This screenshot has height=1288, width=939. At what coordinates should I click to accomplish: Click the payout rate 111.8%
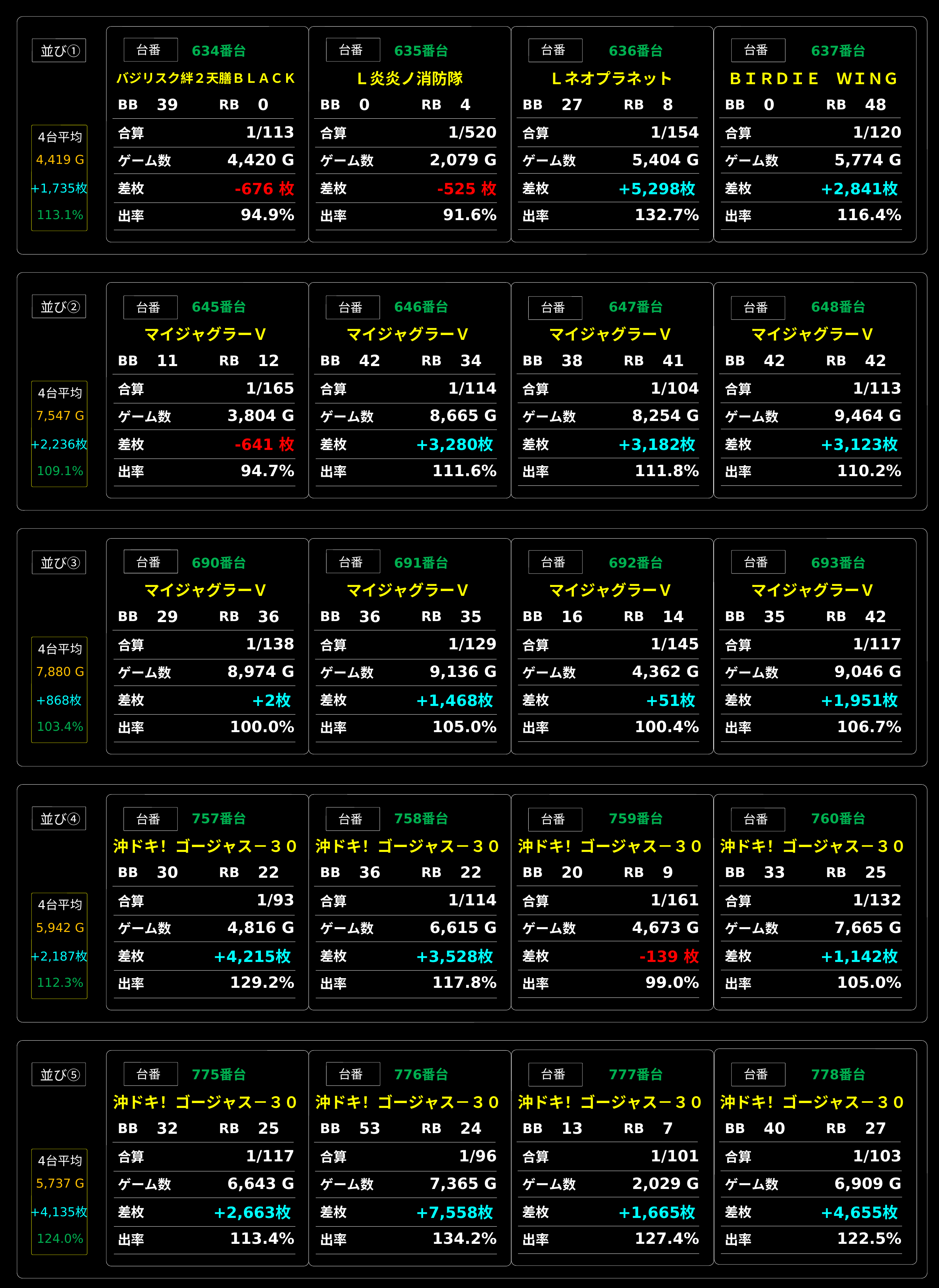[667, 471]
